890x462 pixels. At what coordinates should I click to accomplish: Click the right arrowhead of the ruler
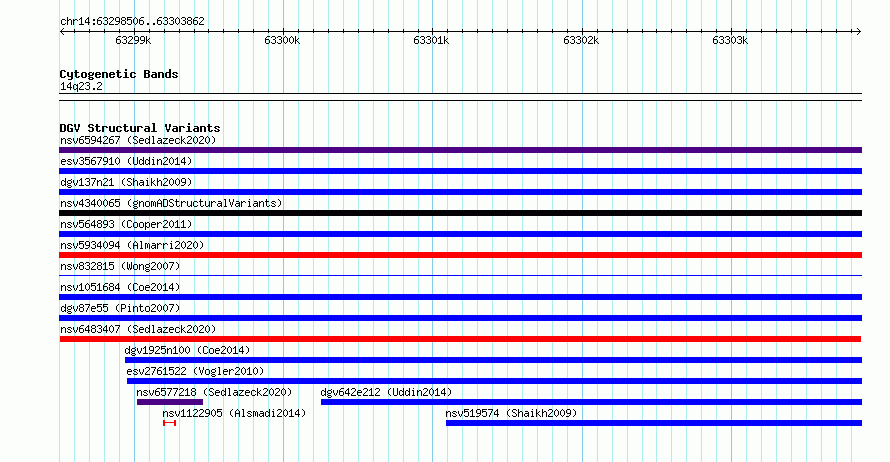(x=859, y=31)
